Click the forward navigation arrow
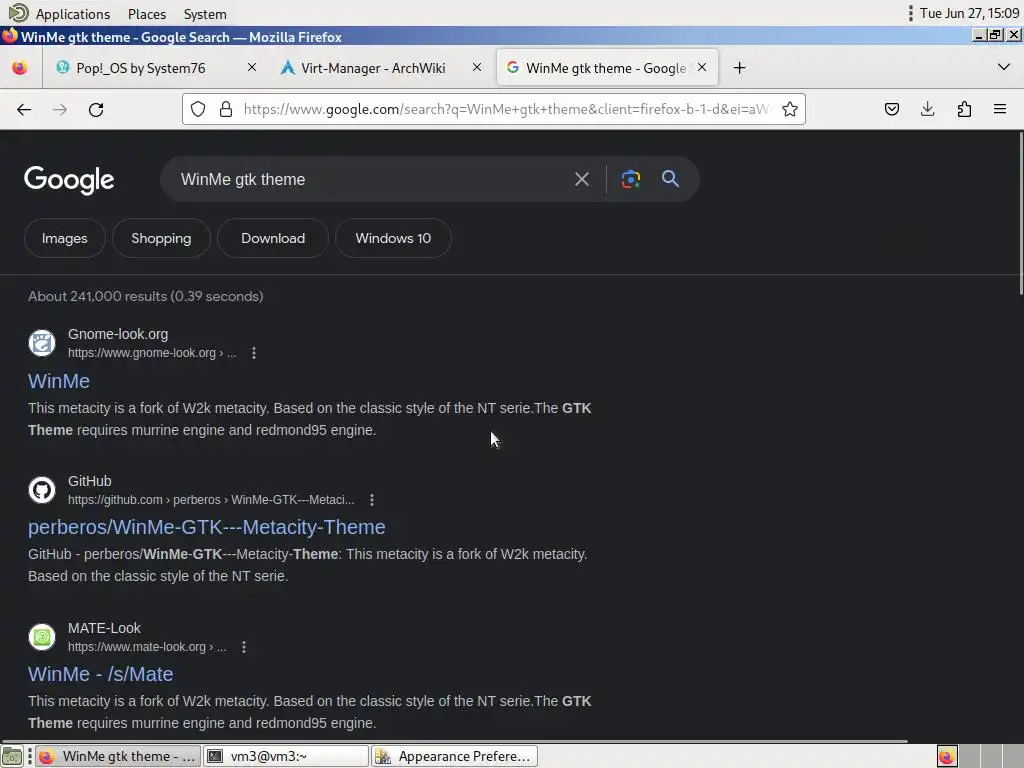 click(x=59, y=110)
